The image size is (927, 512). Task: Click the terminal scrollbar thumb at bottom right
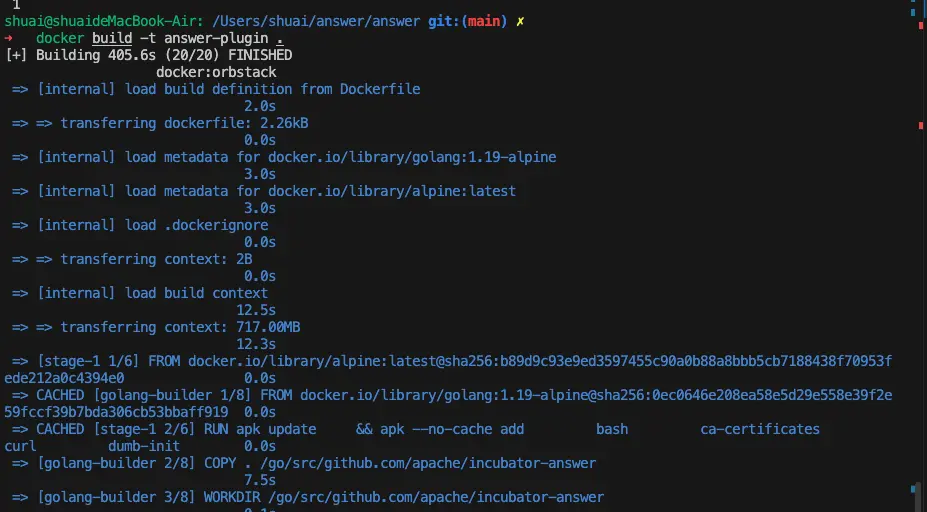tap(917, 497)
